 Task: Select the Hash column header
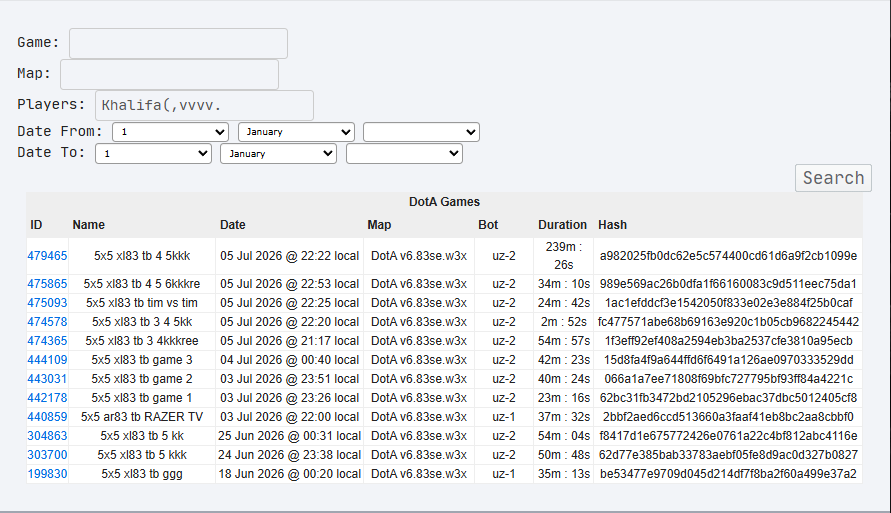612,225
